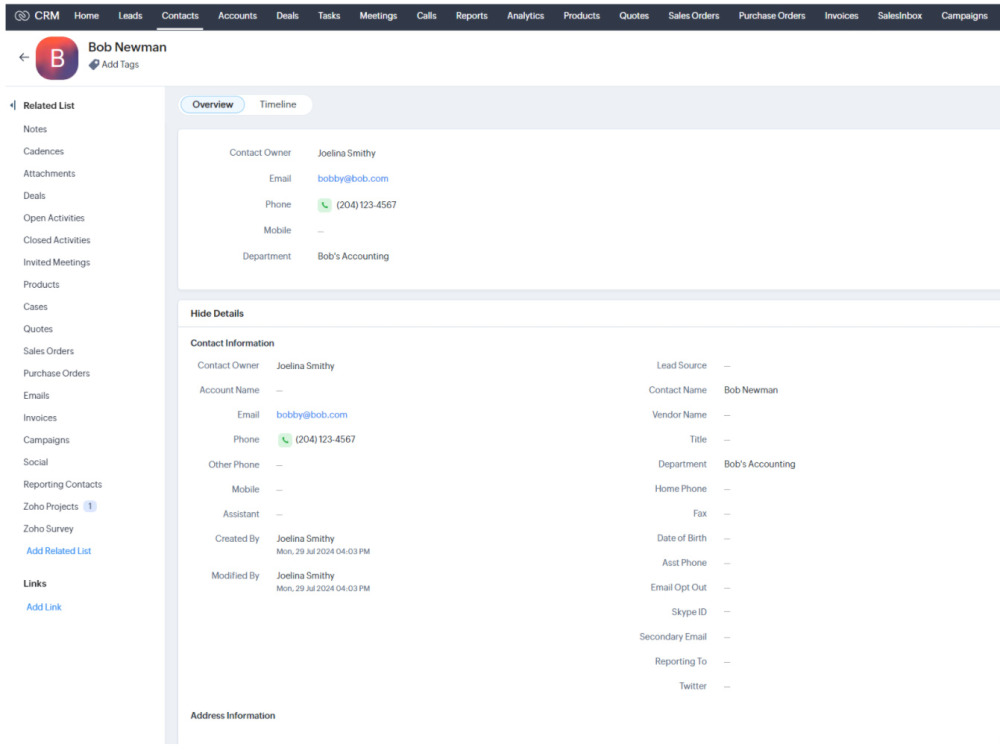The width and height of the screenshot is (1000, 750).
Task: Open the Analytics module
Action: pyautogui.click(x=526, y=15)
